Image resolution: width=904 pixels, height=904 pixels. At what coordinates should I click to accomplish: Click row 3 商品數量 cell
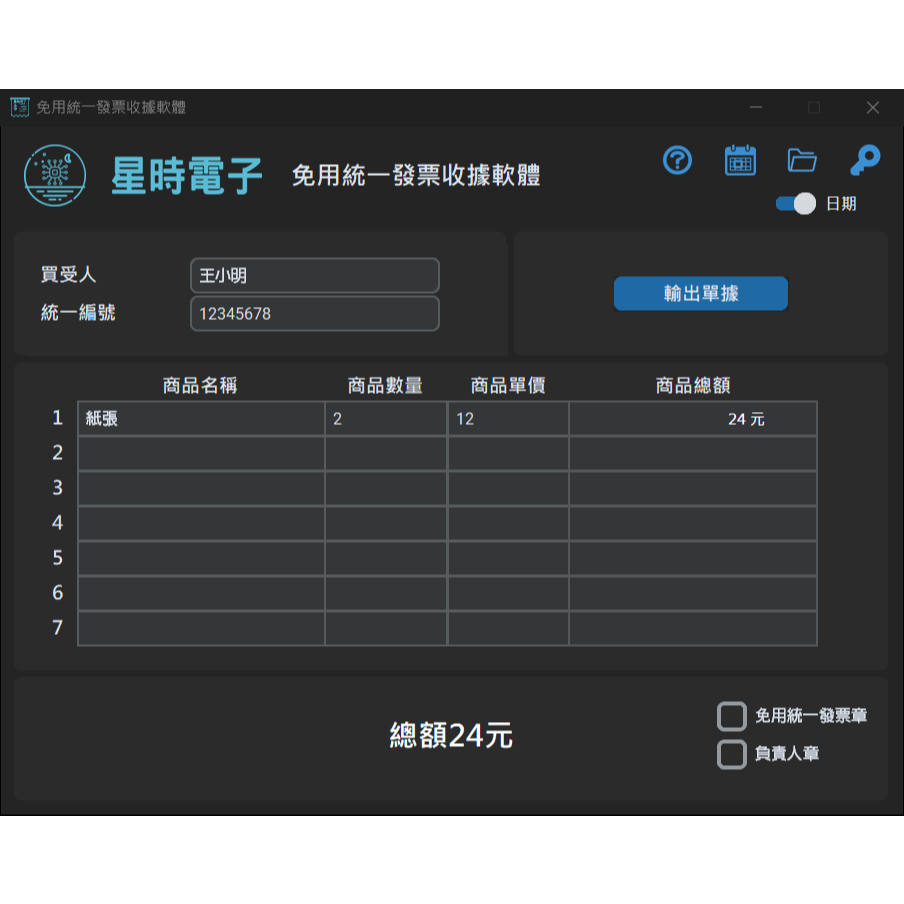coord(386,489)
